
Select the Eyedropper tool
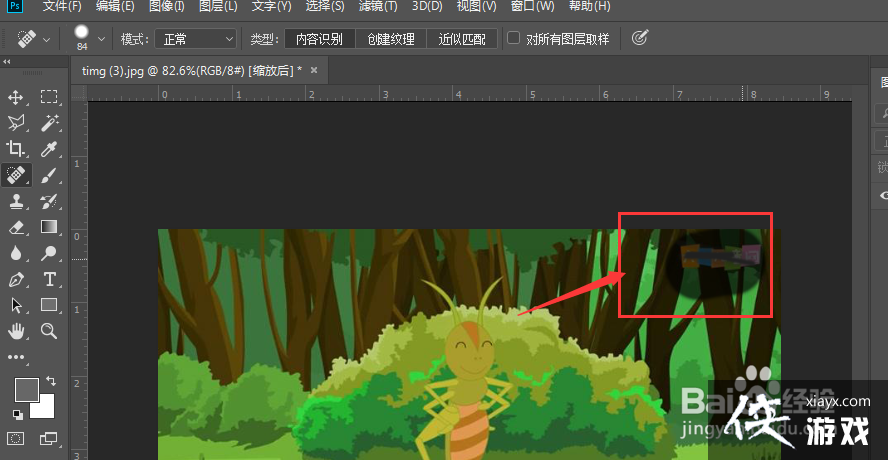coord(48,149)
